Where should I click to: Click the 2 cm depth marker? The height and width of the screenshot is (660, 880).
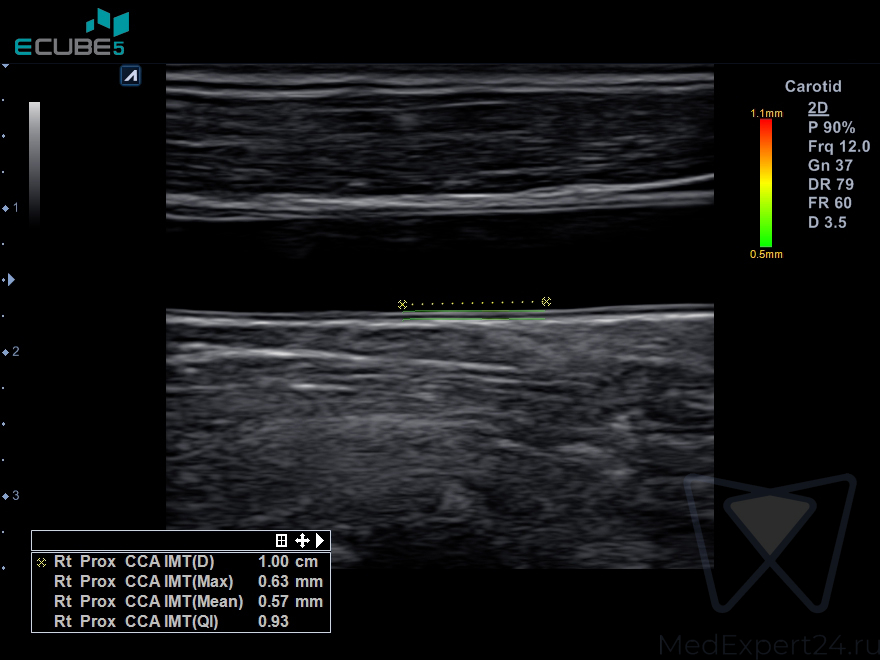coord(12,352)
